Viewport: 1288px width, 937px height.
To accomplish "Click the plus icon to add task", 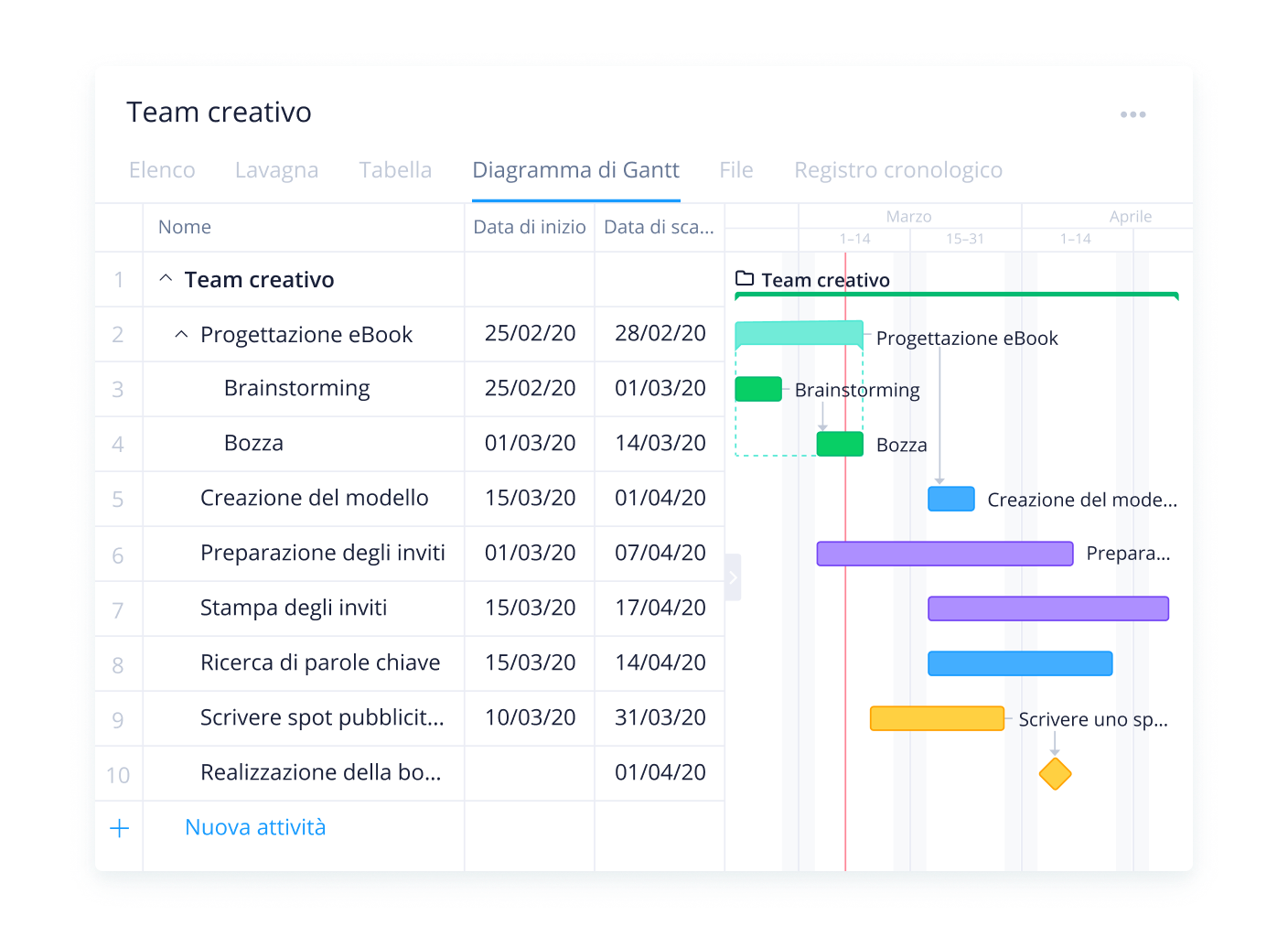I will (x=119, y=828).
